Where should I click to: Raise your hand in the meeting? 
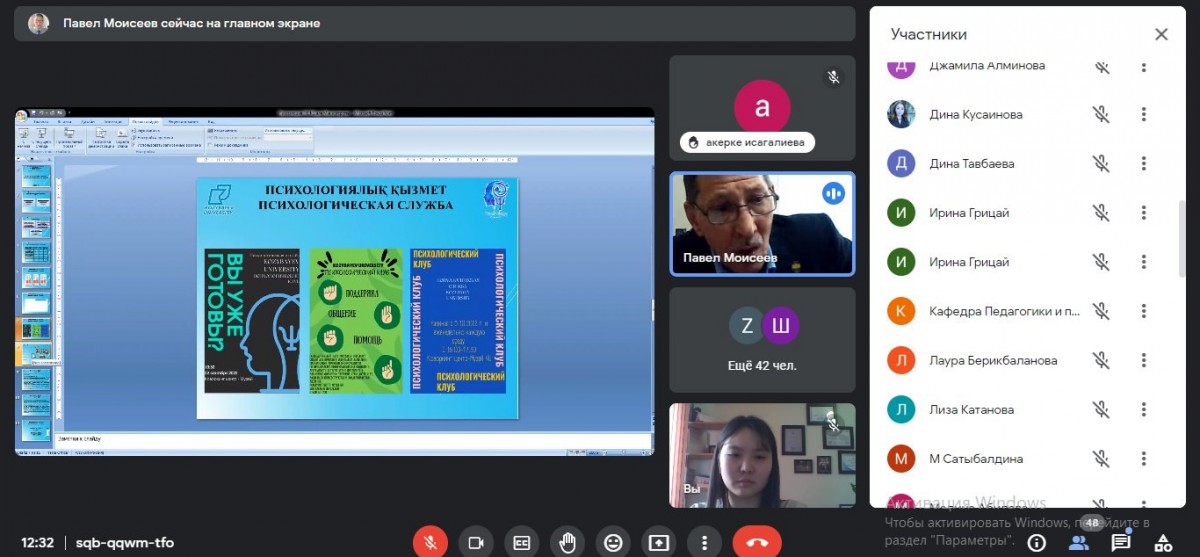(x=567, y=542)
